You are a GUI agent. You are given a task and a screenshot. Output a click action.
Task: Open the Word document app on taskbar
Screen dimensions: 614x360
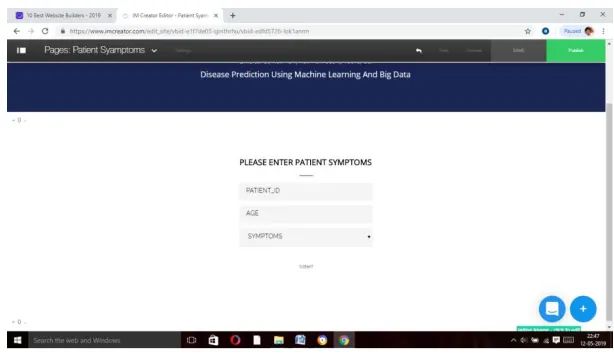(300, 340)
